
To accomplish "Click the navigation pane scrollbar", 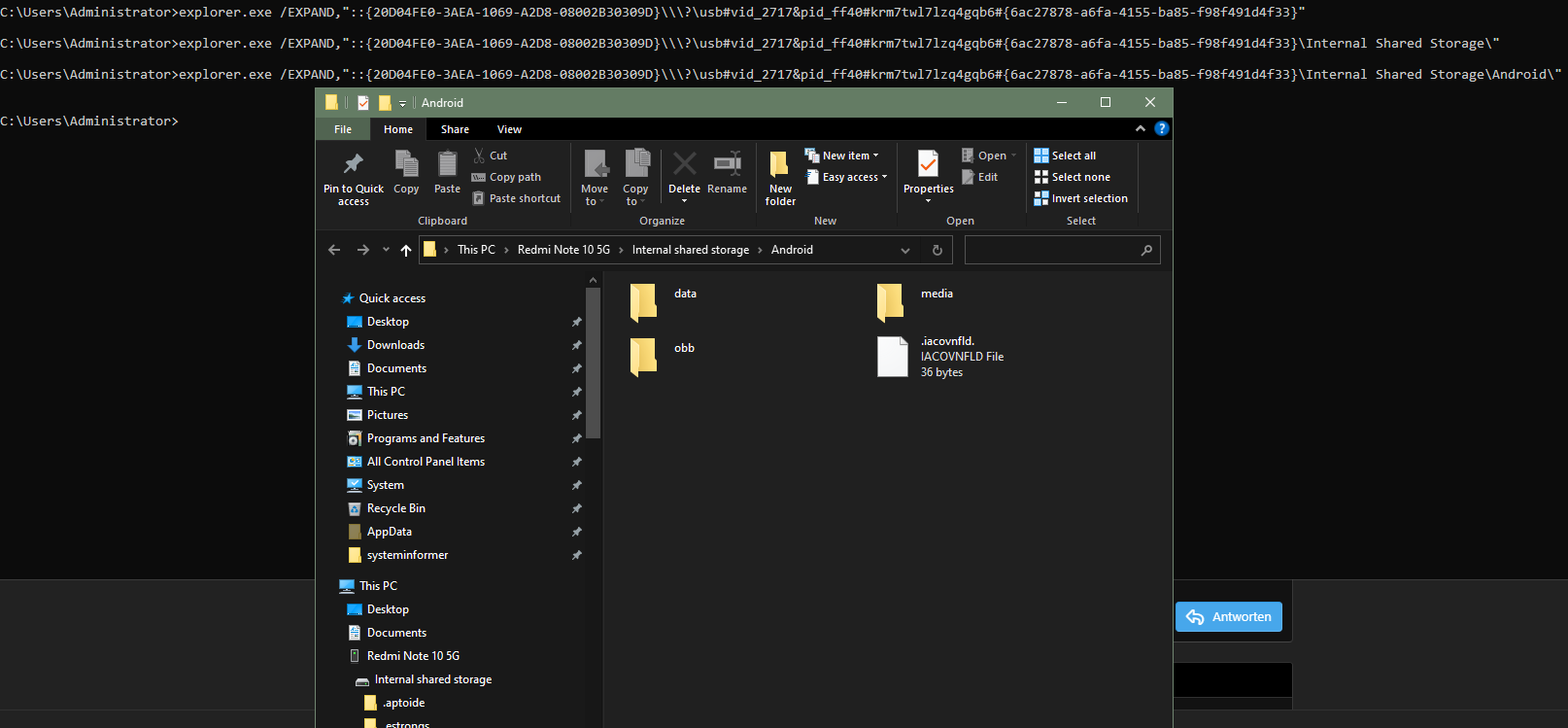I will [593, 363].
